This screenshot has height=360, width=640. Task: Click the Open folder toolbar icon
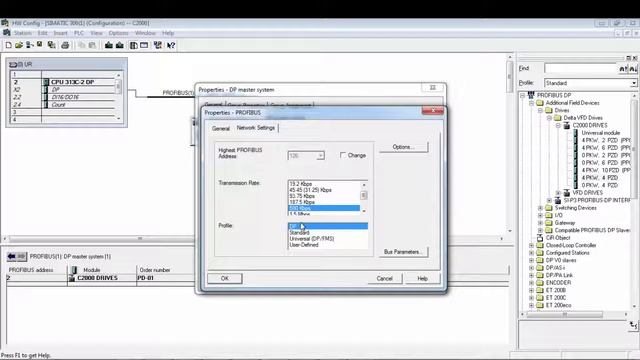(x=19, y=45)
